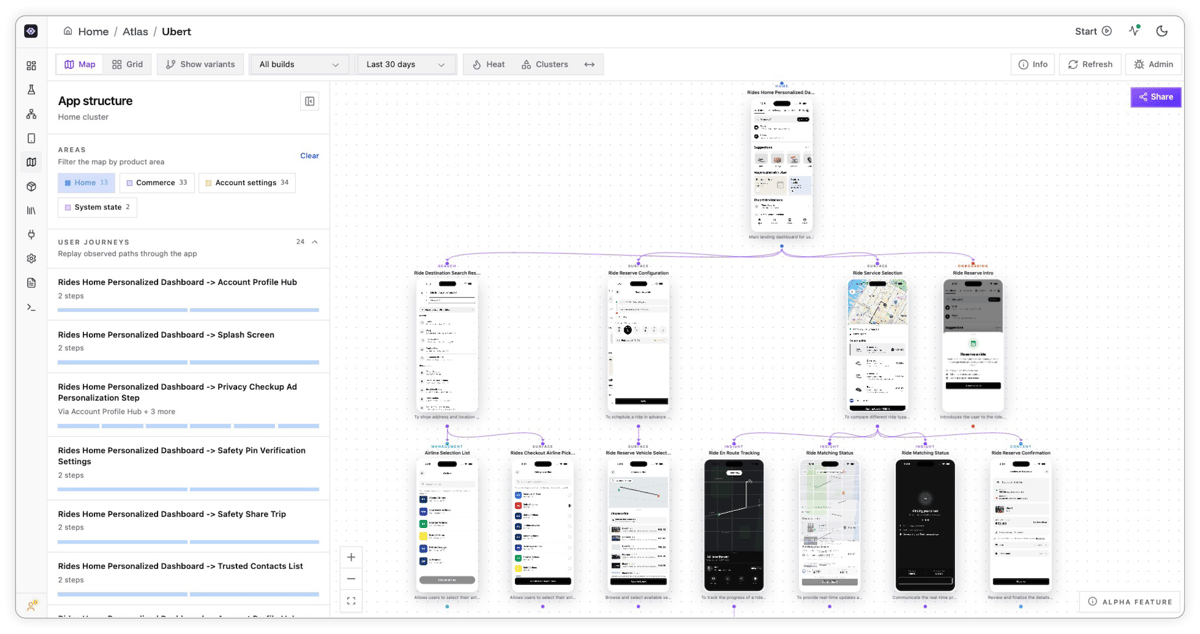
Task: Click the Airline Selection List screen thumbnail
Action: [447, 525]
